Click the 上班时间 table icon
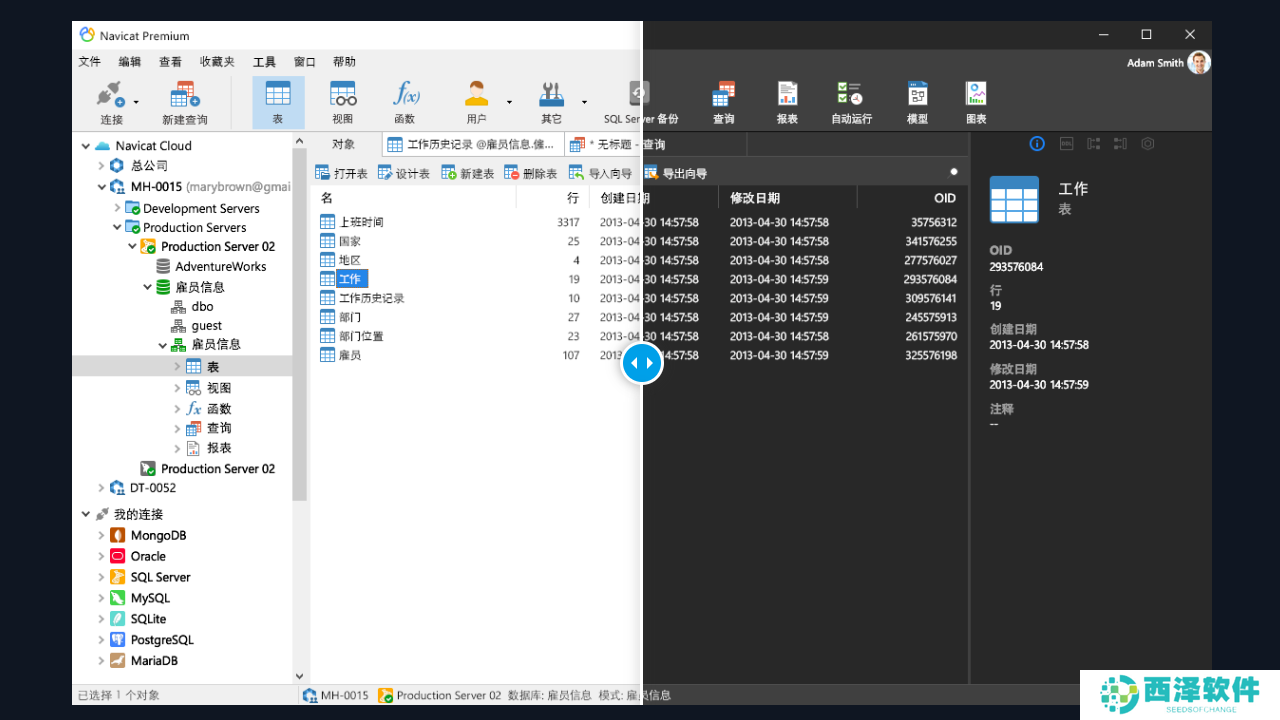 pos(327,222)
